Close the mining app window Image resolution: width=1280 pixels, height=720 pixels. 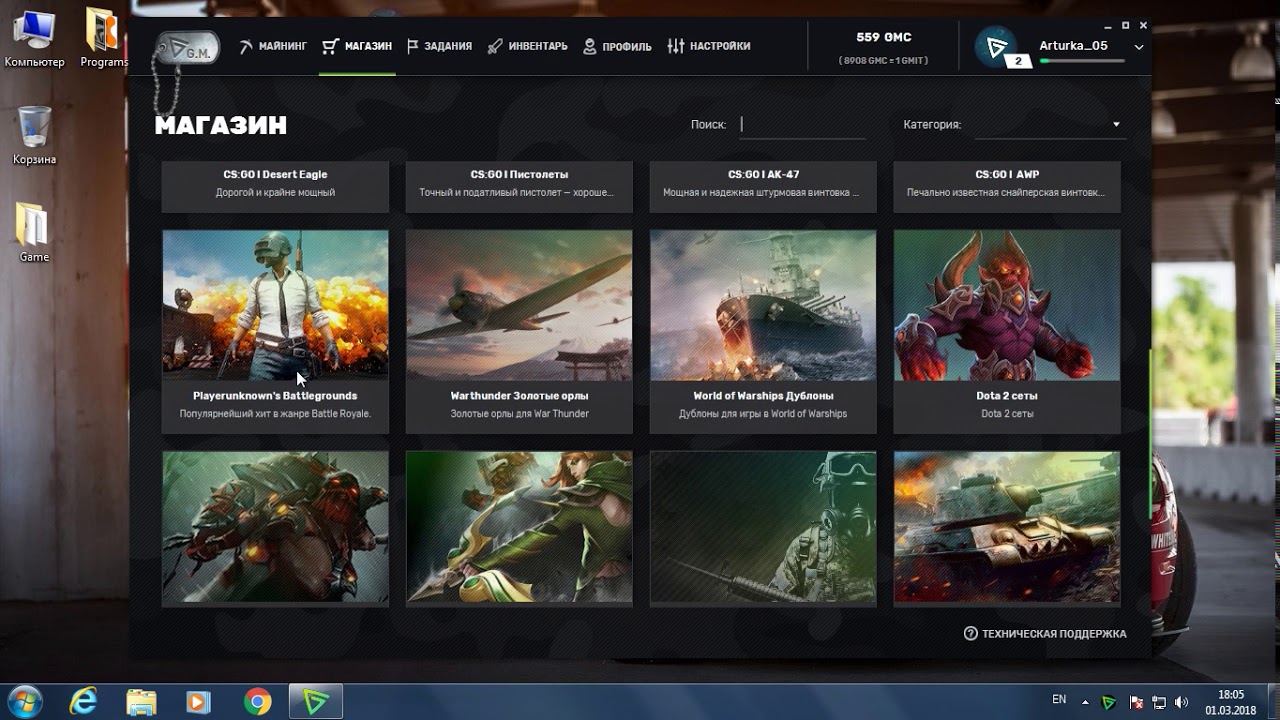pos(1143,26)
